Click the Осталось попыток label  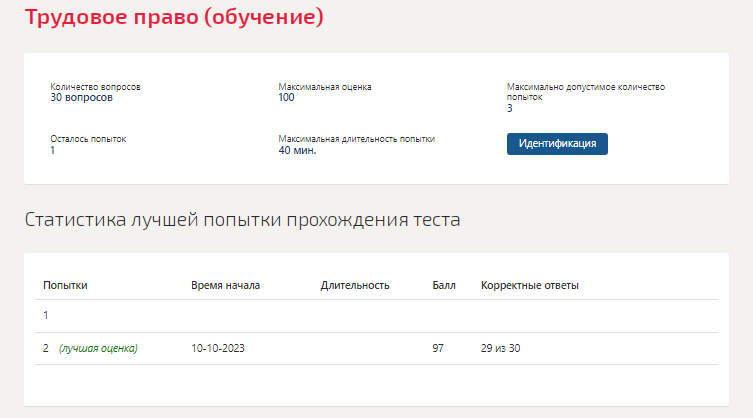pos(88,139)
